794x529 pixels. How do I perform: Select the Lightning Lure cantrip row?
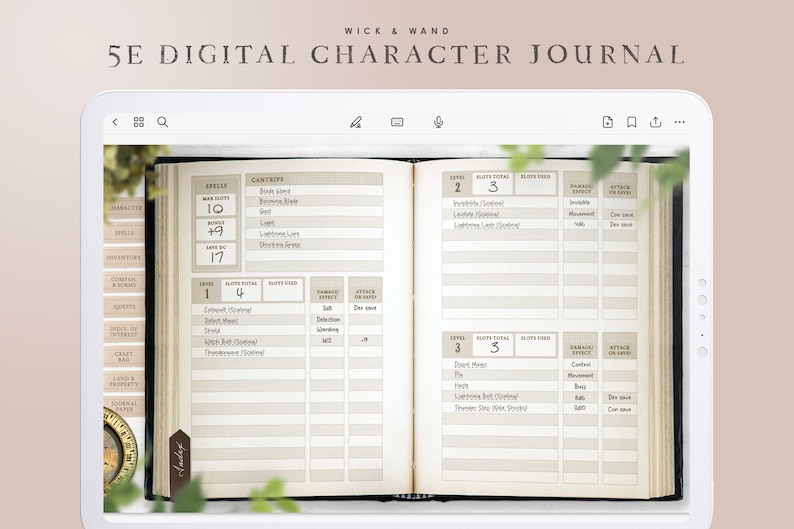[x=314, y=234]
